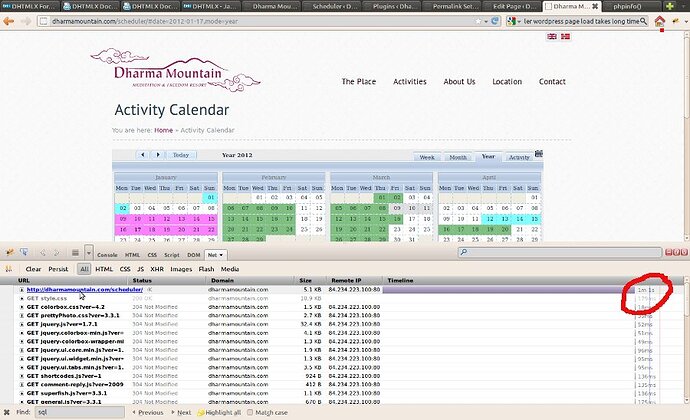Open the history dropdown in address bar
This screenshot has width=690, height=420.
(x=486, y=21)
